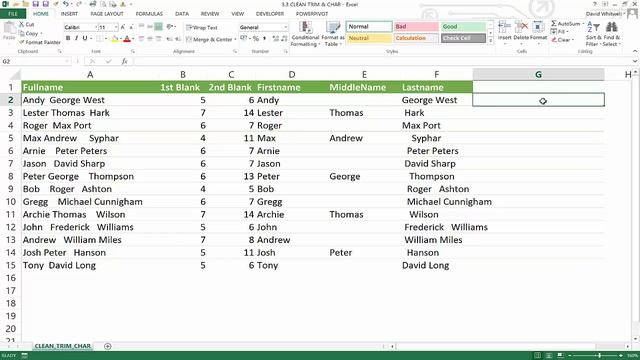Apply the Normal cell style
Image resolution: width=640 pixels, height=360 pixels.
(x=369, y=27)
